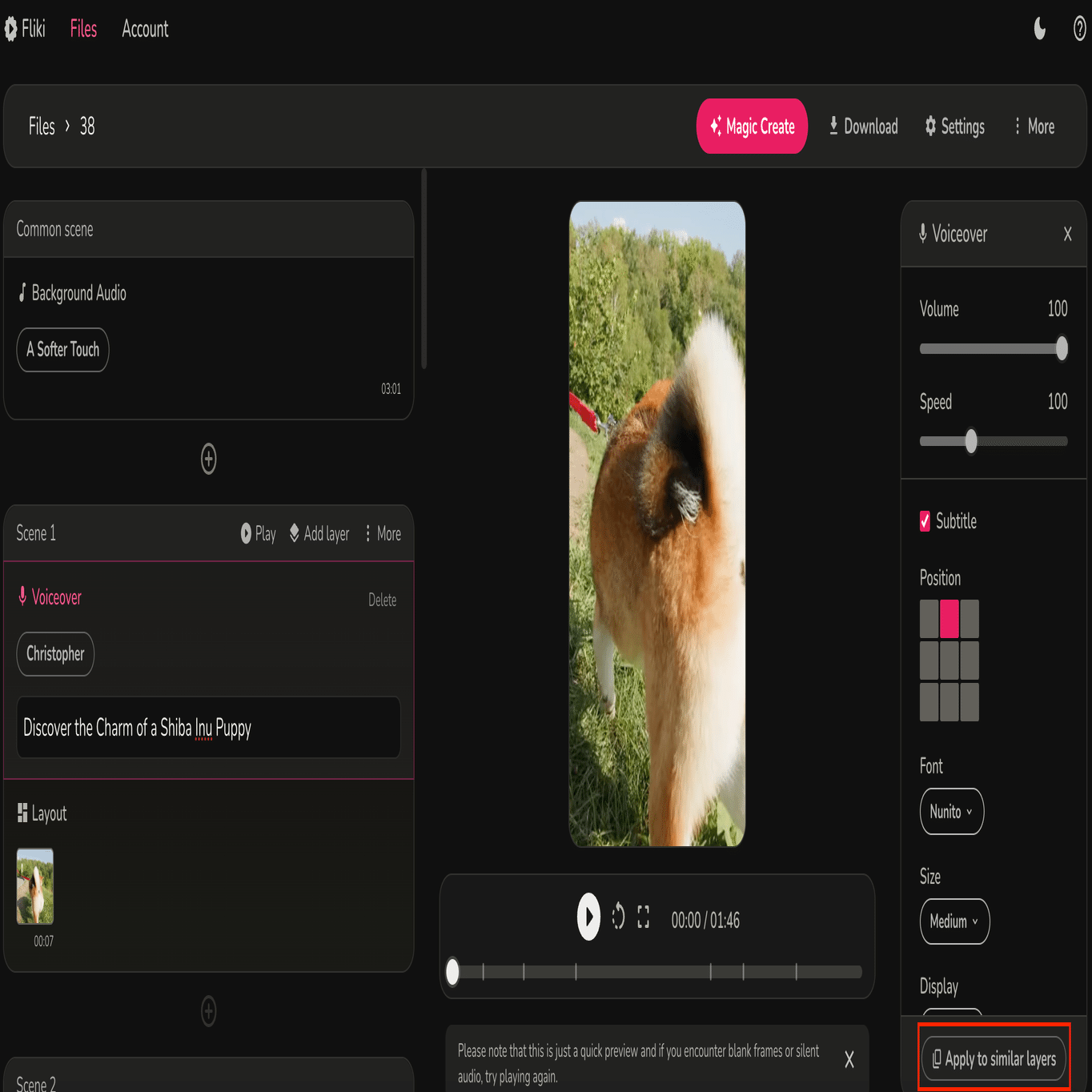
Task: Set subtitle position to middle right
Action: click(970, 660)
